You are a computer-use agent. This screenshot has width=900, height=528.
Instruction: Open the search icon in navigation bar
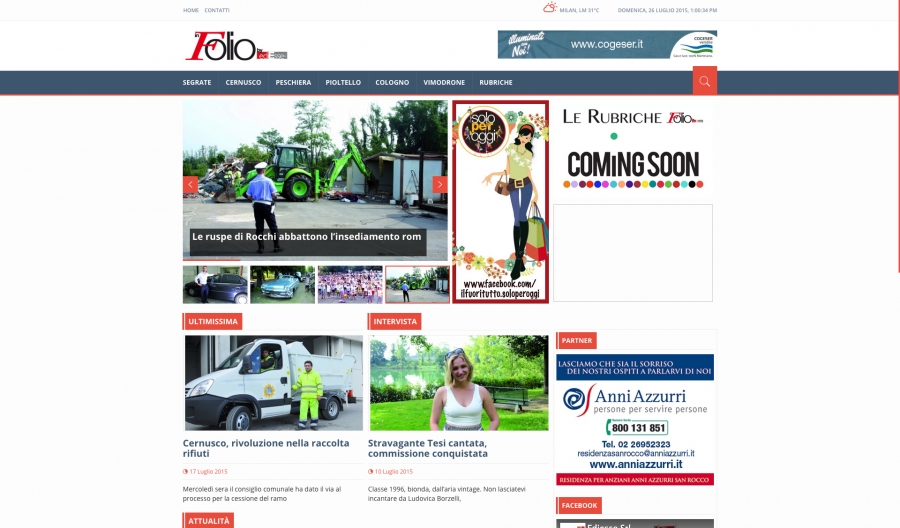(x=704, y=81)
